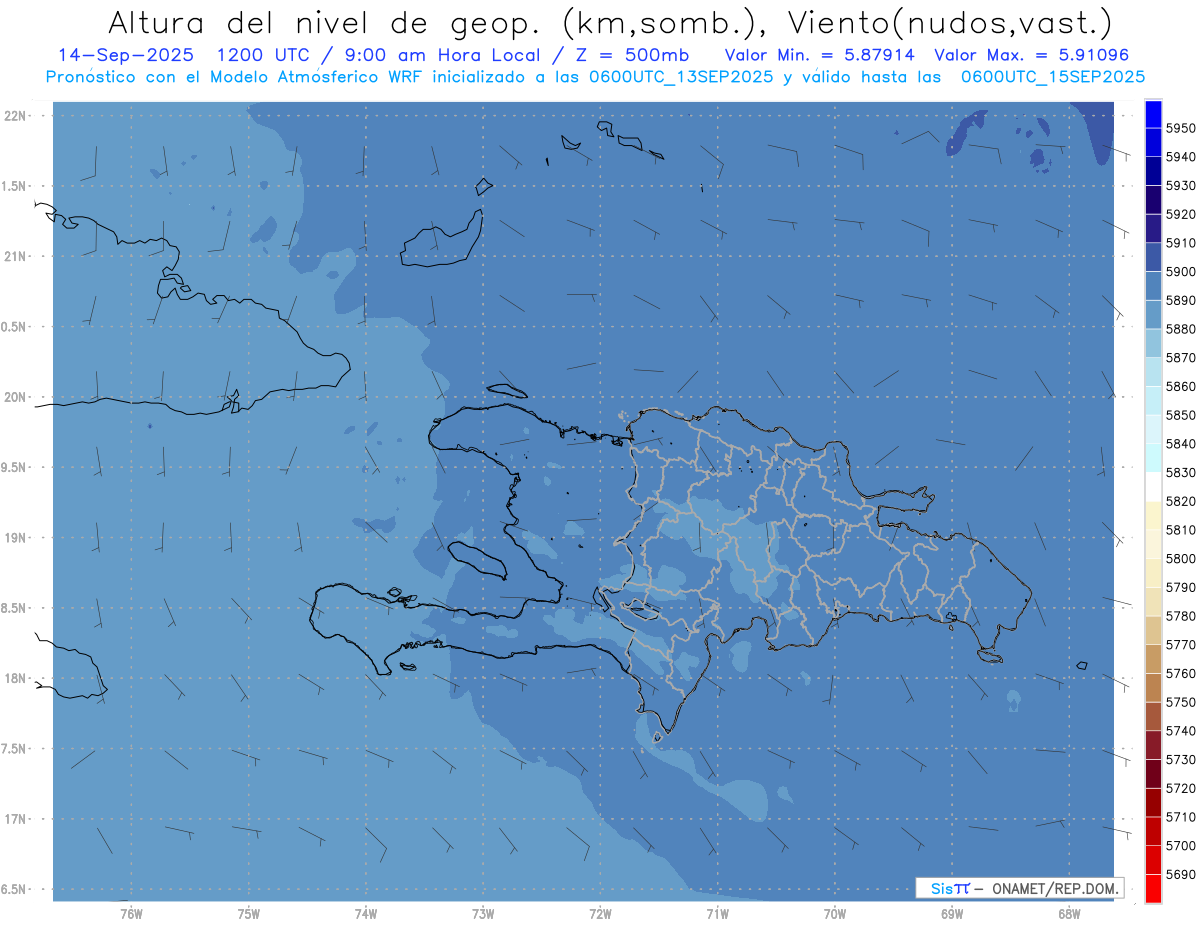This screenshot has width=1200, height=927.
Task: Click the longitude label '76W'
Action: pos(131,913)
